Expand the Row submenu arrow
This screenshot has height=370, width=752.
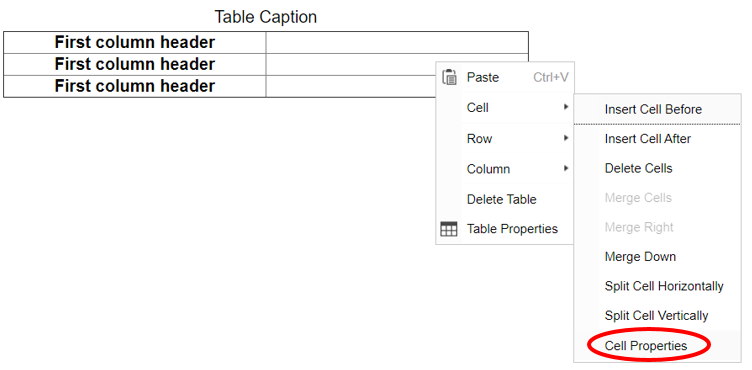(566, 138)
